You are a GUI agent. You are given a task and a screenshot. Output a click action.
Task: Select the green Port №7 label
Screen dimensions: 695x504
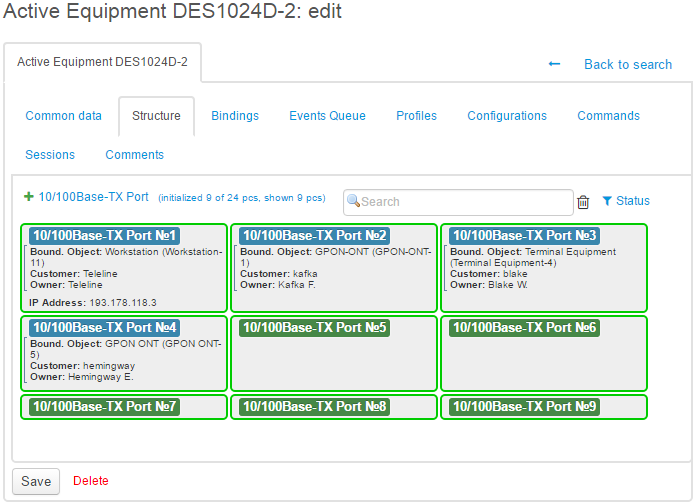[x=105, y=406]
